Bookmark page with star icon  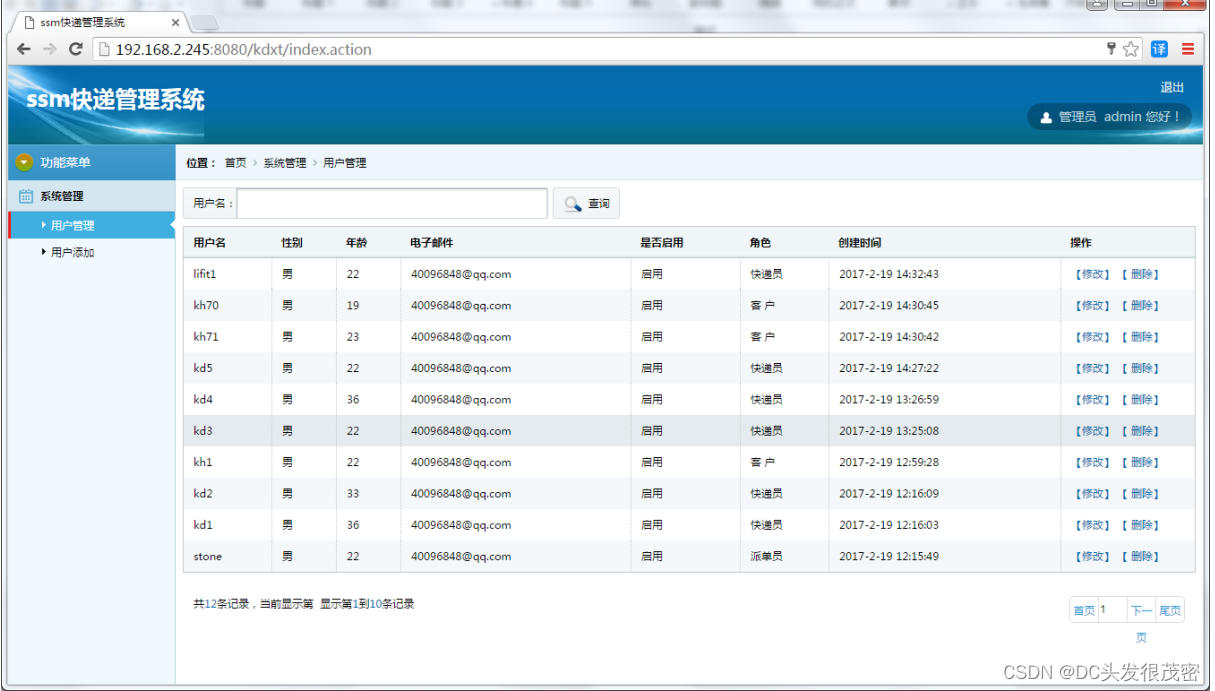click(x=1131, y=49)
